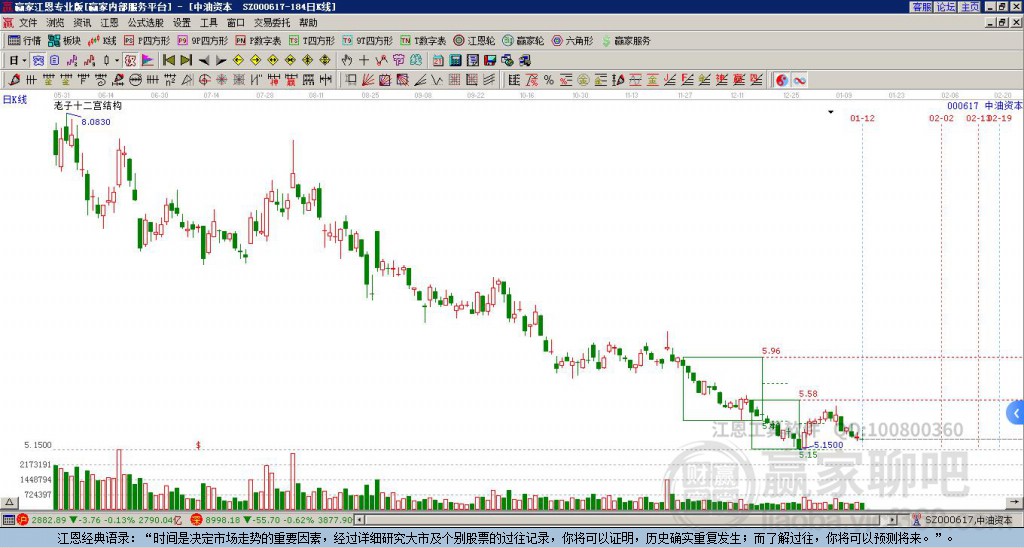
Task: Click the 客服 customer service link
Action: pyautogui.click(x=921, y=7)
